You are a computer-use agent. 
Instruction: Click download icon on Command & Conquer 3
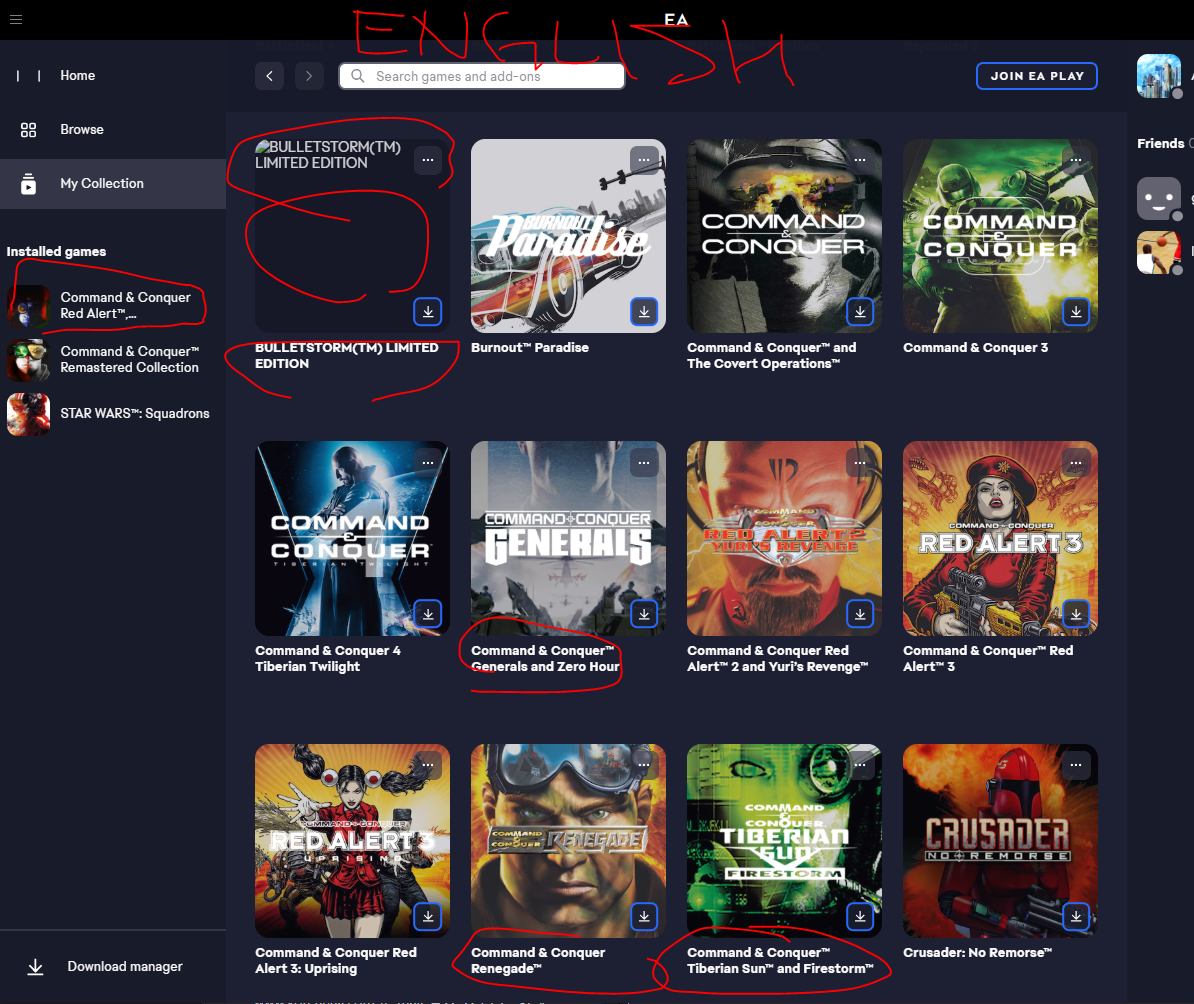pos(1076,312)
